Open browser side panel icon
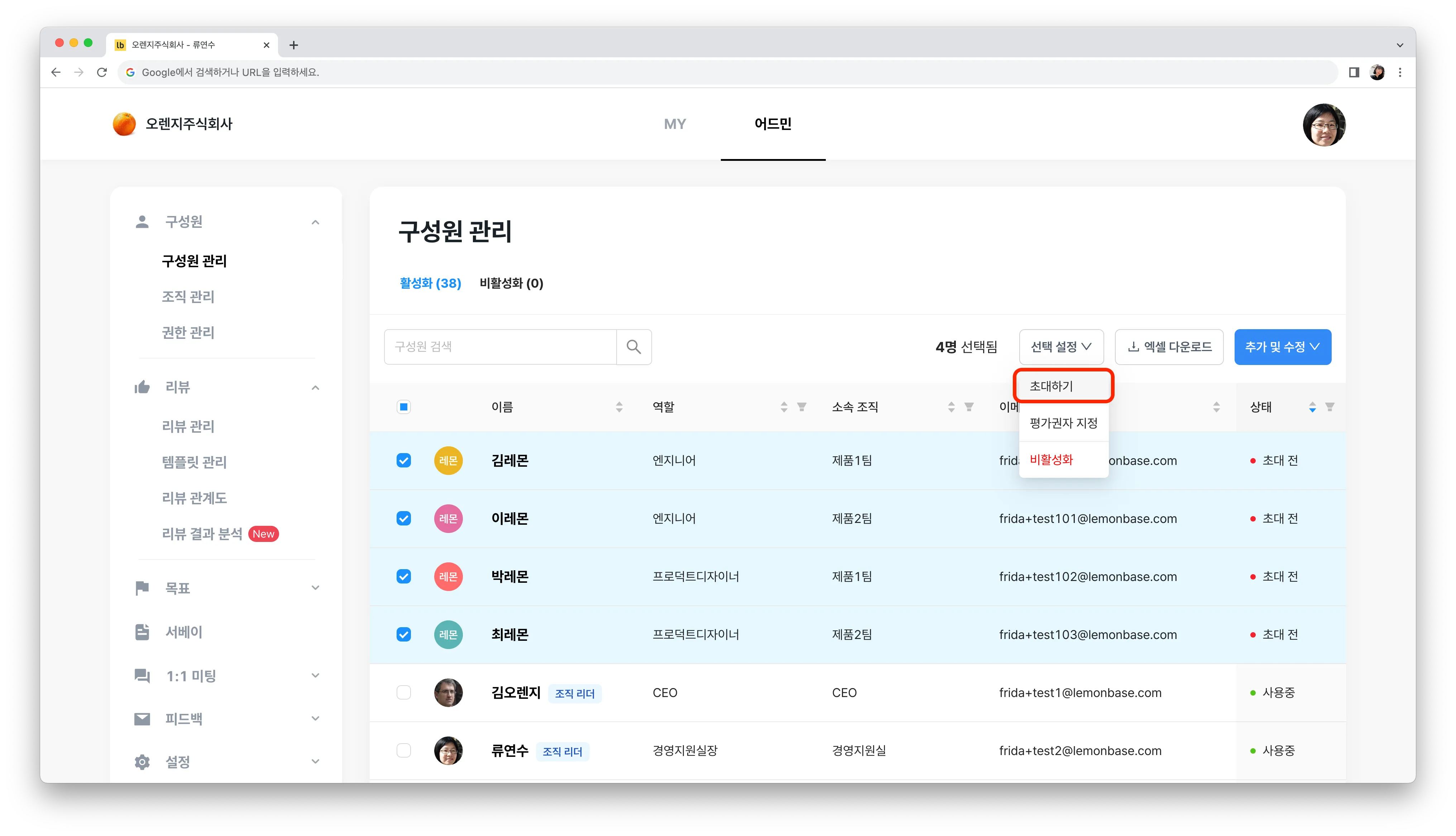The height and width of the screenshot is (836, 1456). tap(1354, 72)
